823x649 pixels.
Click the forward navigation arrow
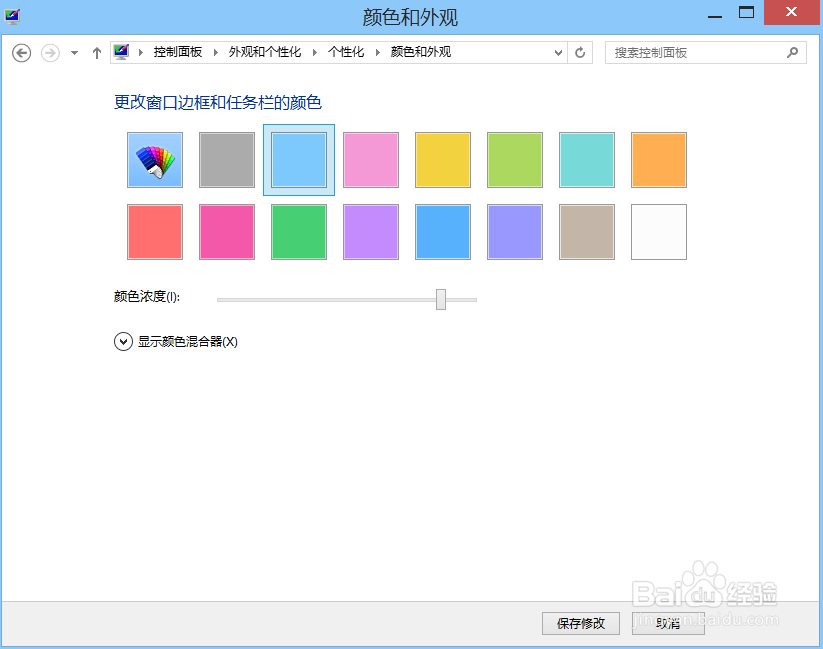48,52
